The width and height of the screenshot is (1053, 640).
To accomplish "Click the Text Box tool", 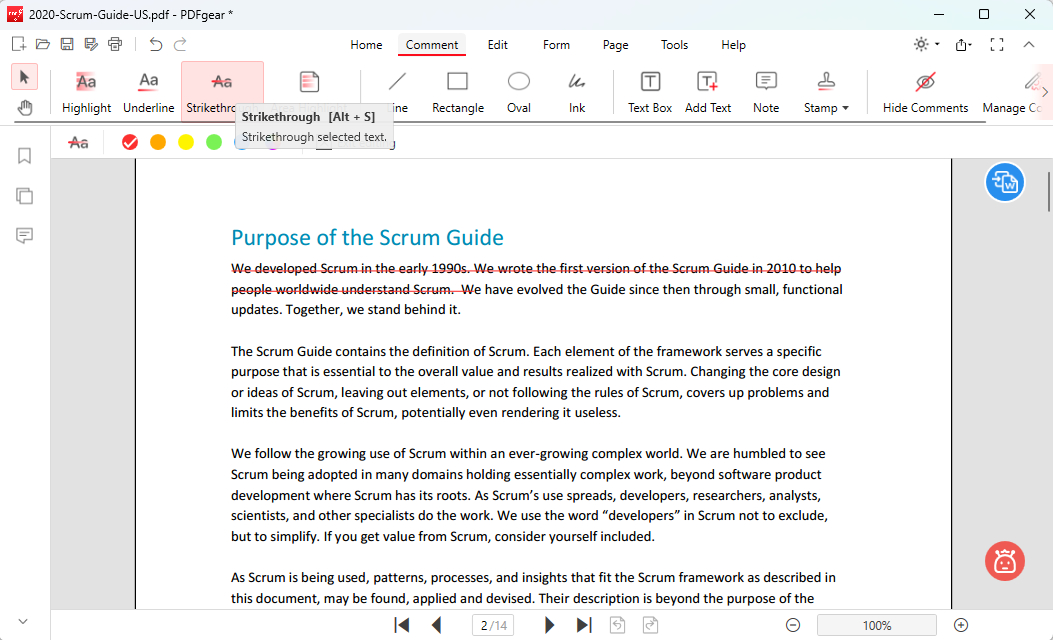I will [x=649, y=91].
